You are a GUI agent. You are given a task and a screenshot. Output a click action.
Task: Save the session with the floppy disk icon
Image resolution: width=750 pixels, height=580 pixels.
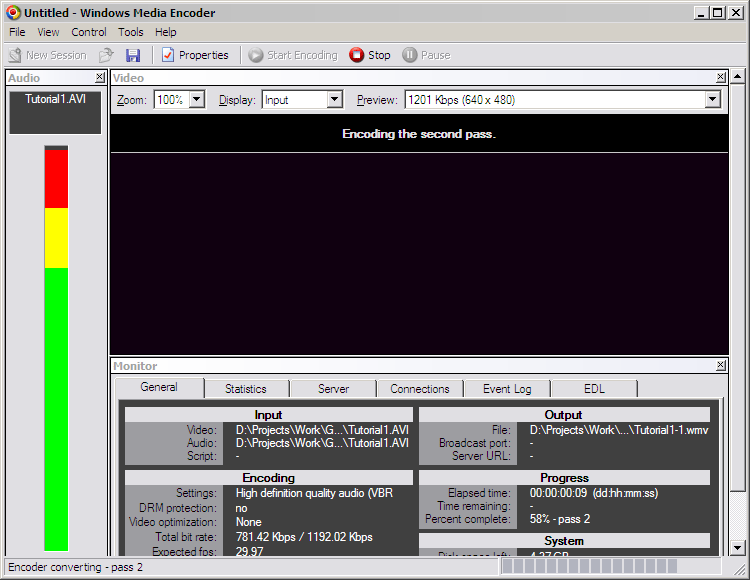tap(133, 55)
